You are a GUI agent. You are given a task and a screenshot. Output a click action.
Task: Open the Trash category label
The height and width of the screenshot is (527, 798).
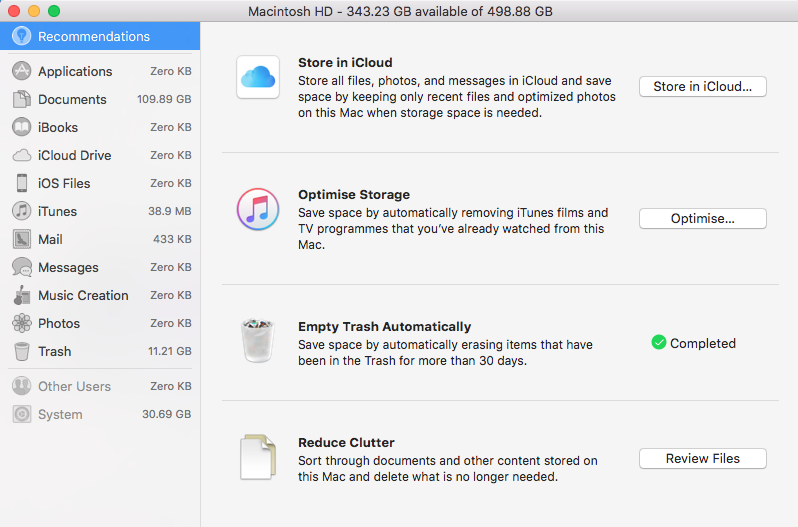[55, 352]
